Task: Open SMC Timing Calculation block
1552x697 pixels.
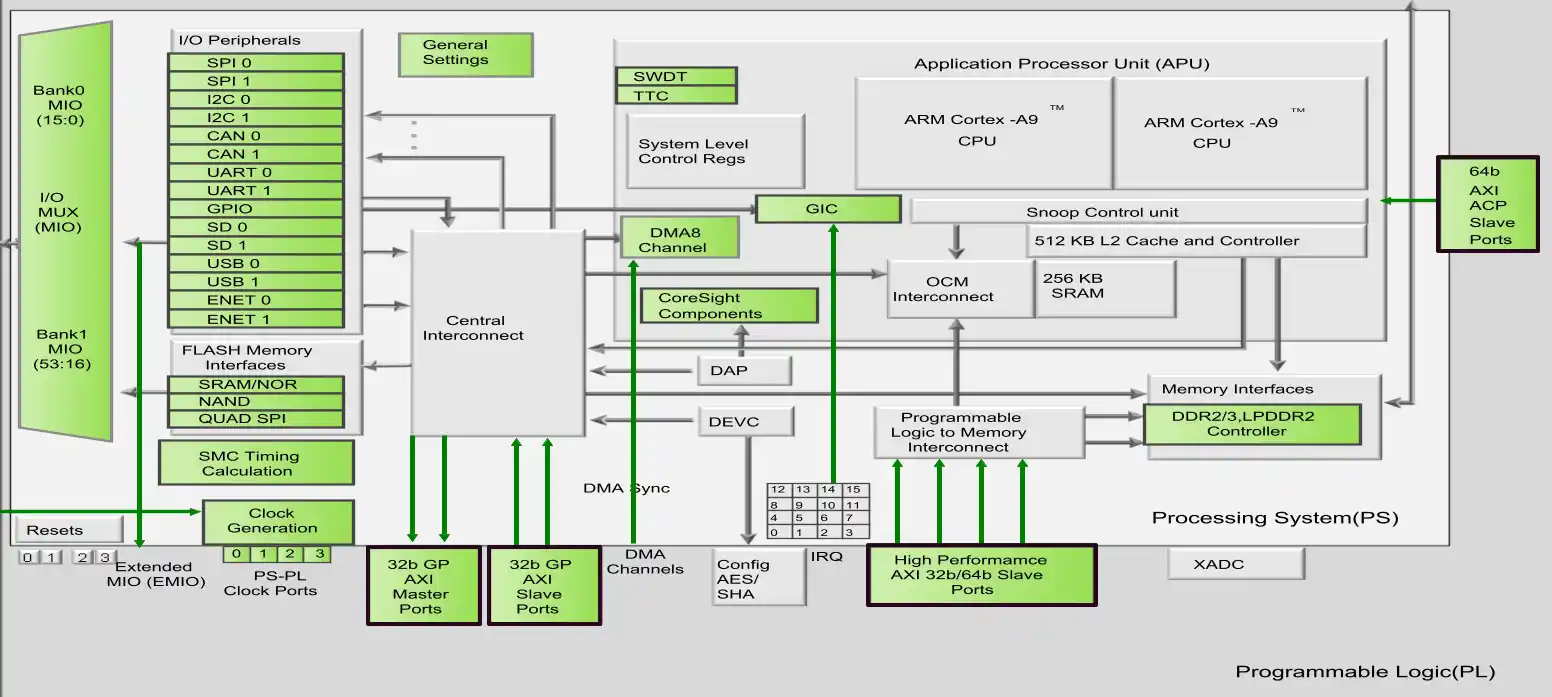Action: (256, 463)
